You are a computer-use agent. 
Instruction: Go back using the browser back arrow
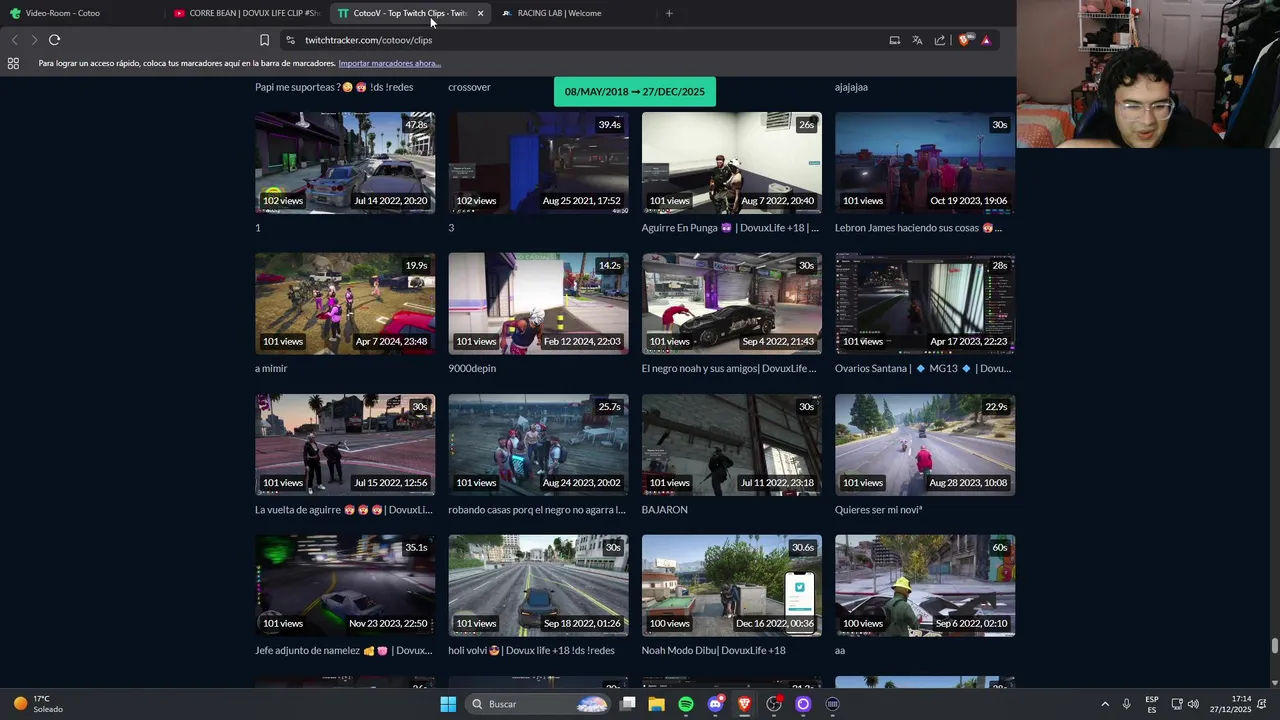click(x=14, y=40)
